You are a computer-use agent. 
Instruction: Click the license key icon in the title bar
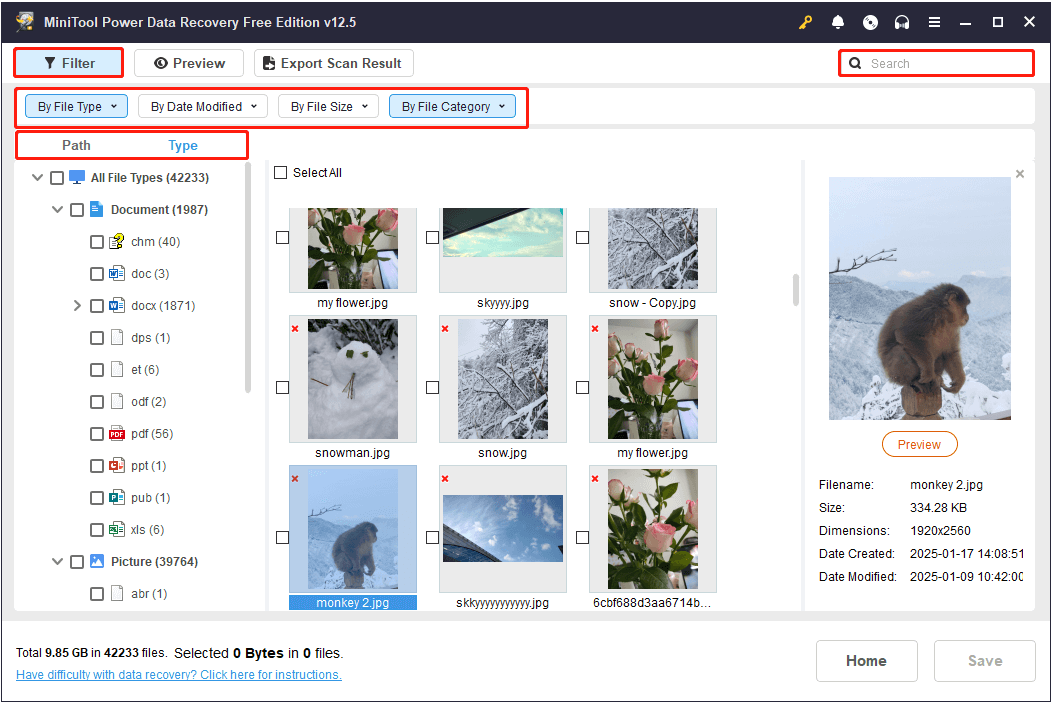click(x=805, y=21)
